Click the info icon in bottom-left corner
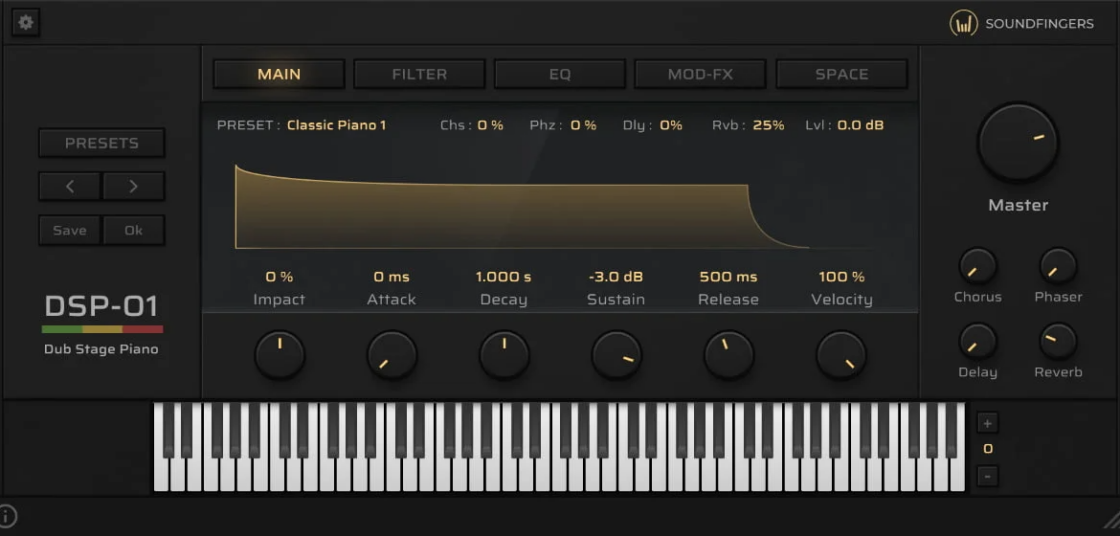Image resolution: width=1120 pixels, height=536 pixels. [8, 516]
